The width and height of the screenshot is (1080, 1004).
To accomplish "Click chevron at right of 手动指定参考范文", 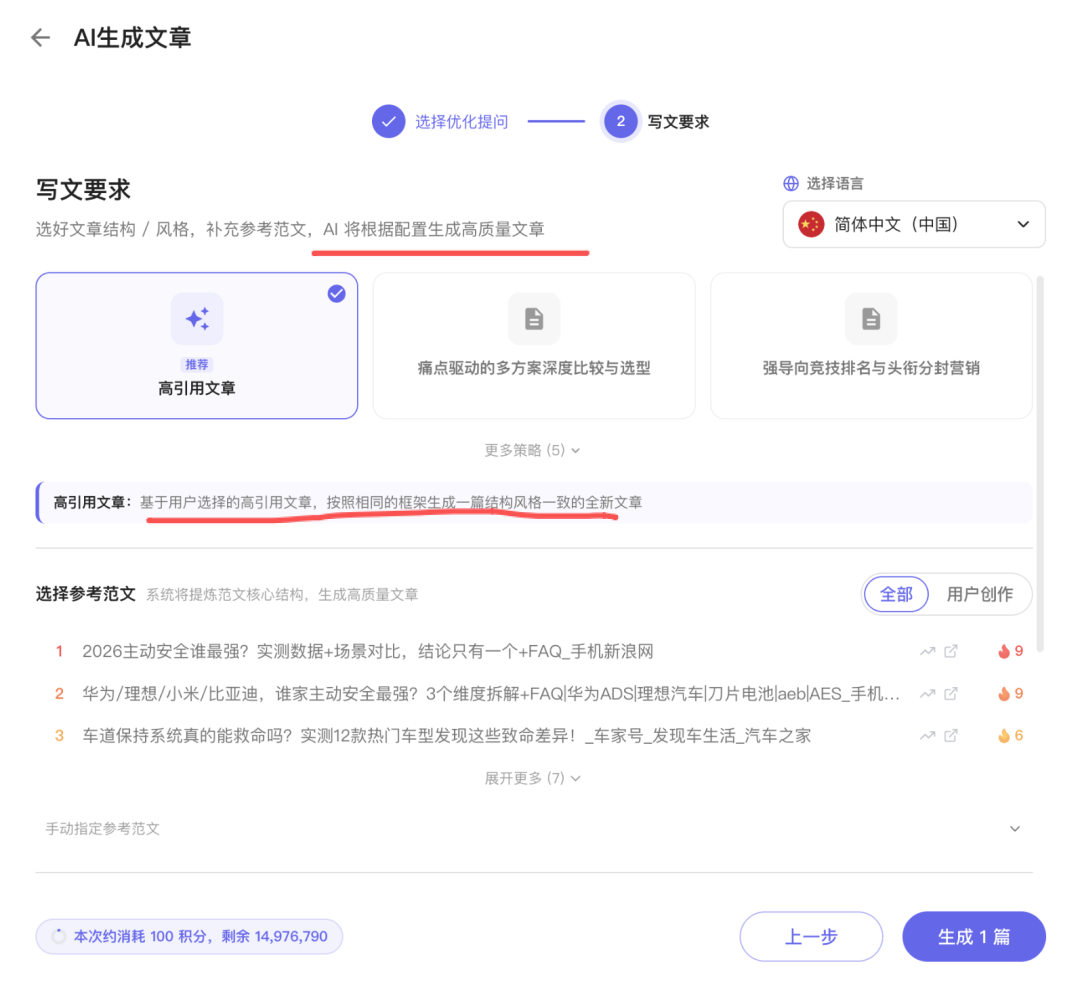I will click(x=1015, y=828).
